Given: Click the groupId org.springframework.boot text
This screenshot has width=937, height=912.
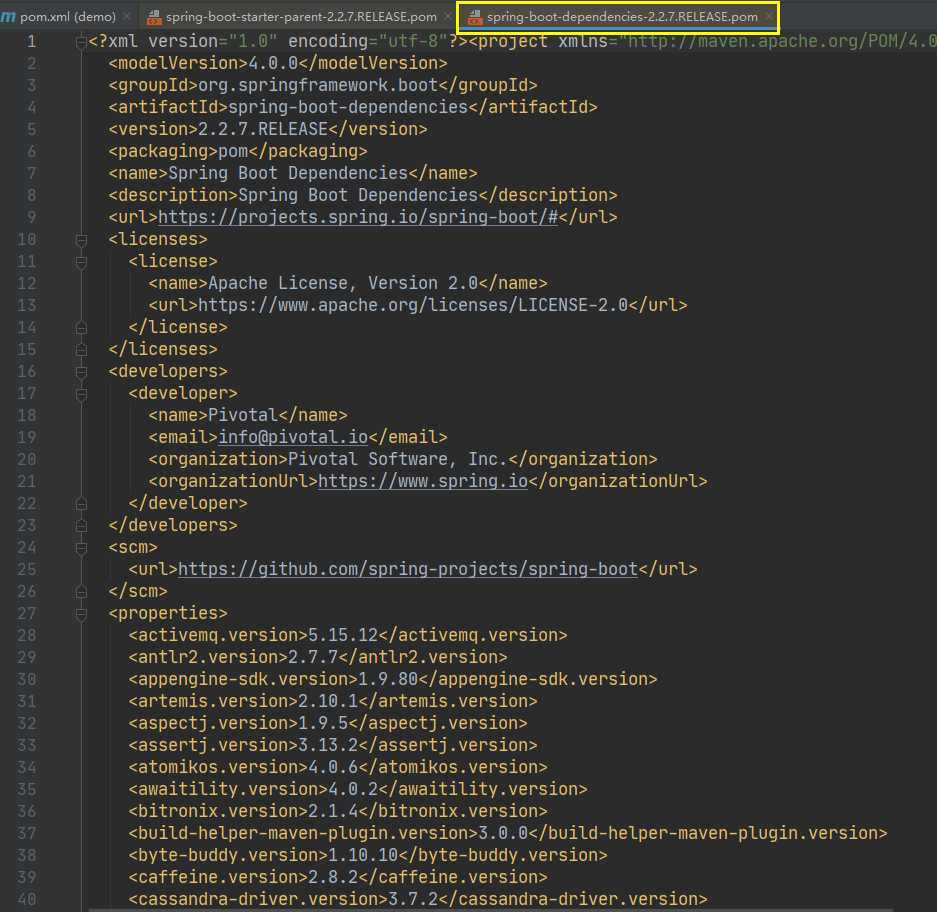Looking at the screenshot, I should (x=317, y=85).
